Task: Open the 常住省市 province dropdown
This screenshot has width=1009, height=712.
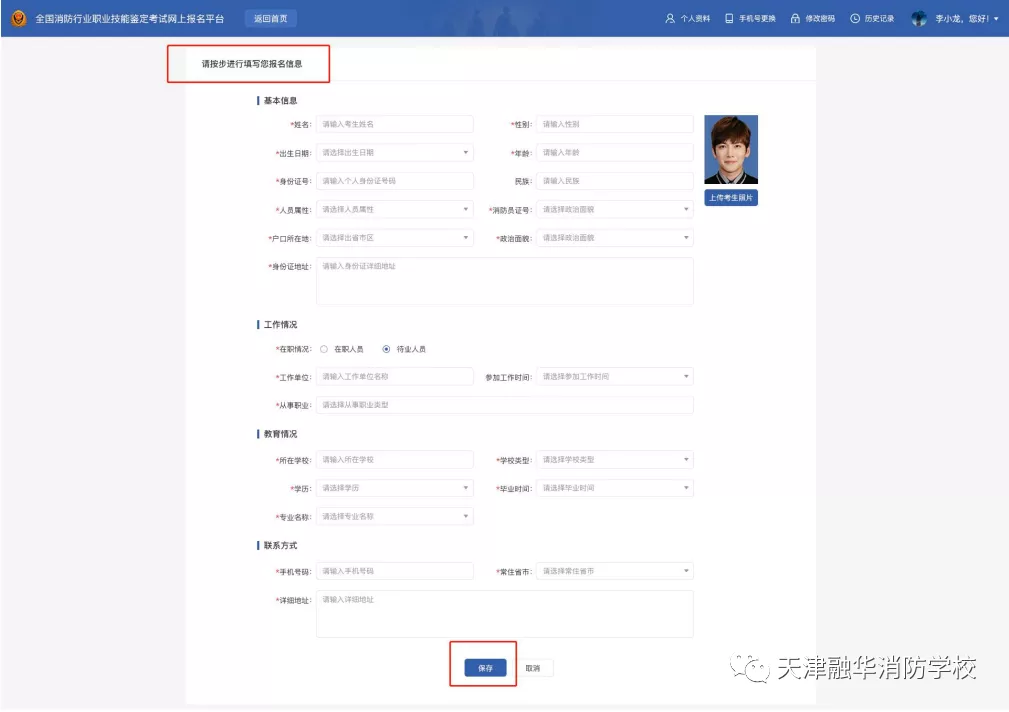Action: (685, 570)
